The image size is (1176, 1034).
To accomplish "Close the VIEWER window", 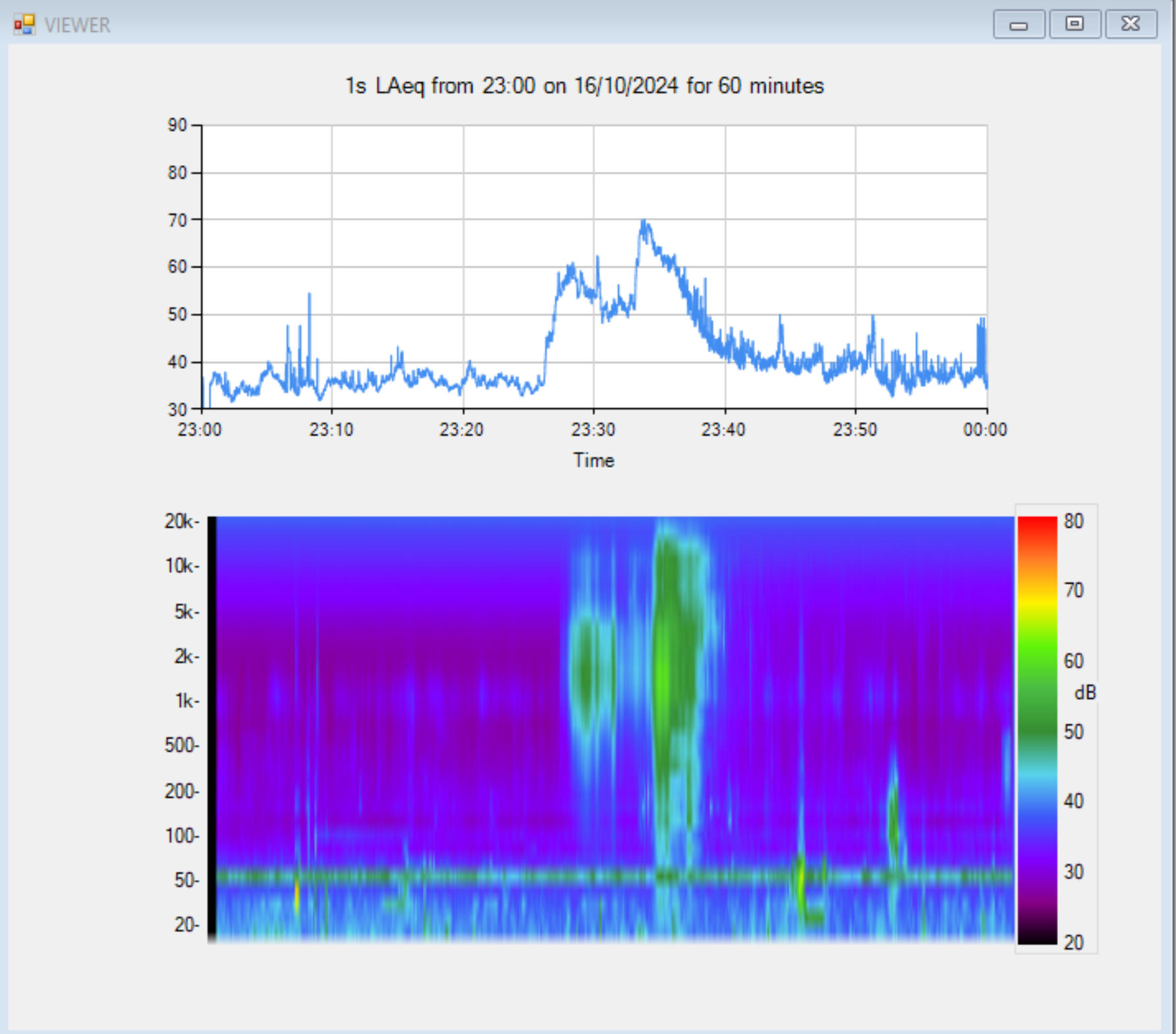I will 1131,24.
